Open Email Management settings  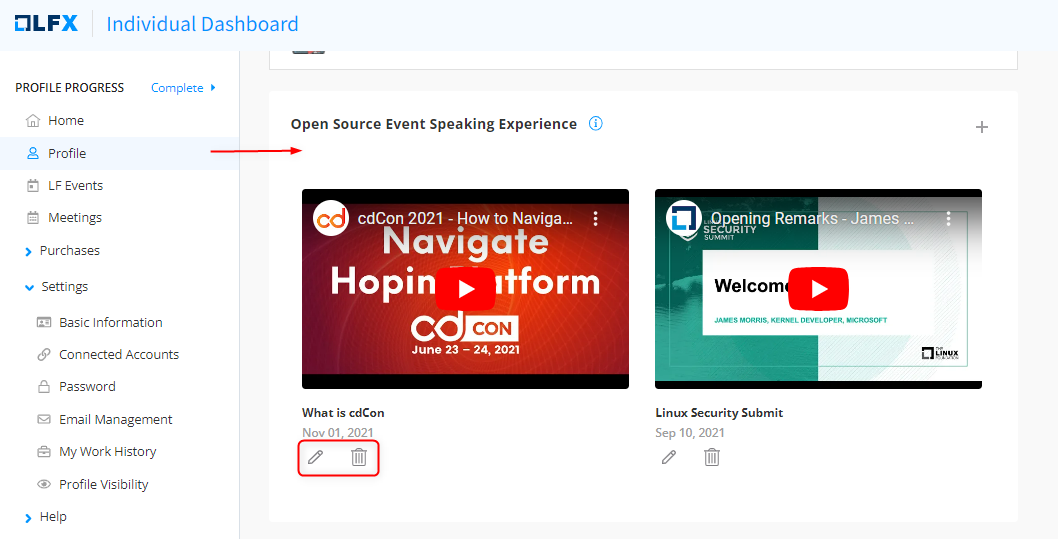tap(115, 420)
